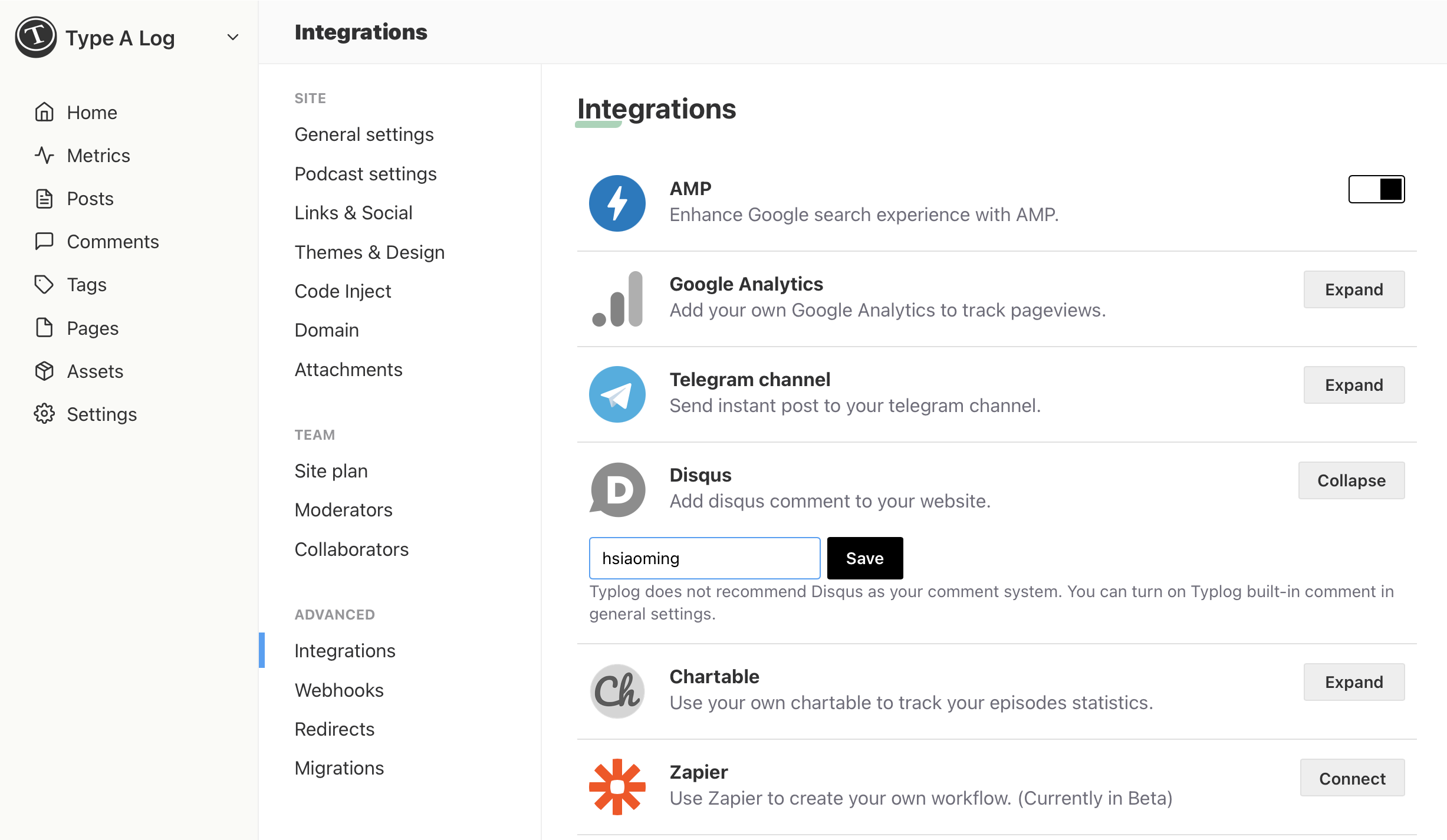
Task: Open Themes & Design settings
Action: pyautogui.click(x=370, y=252)
